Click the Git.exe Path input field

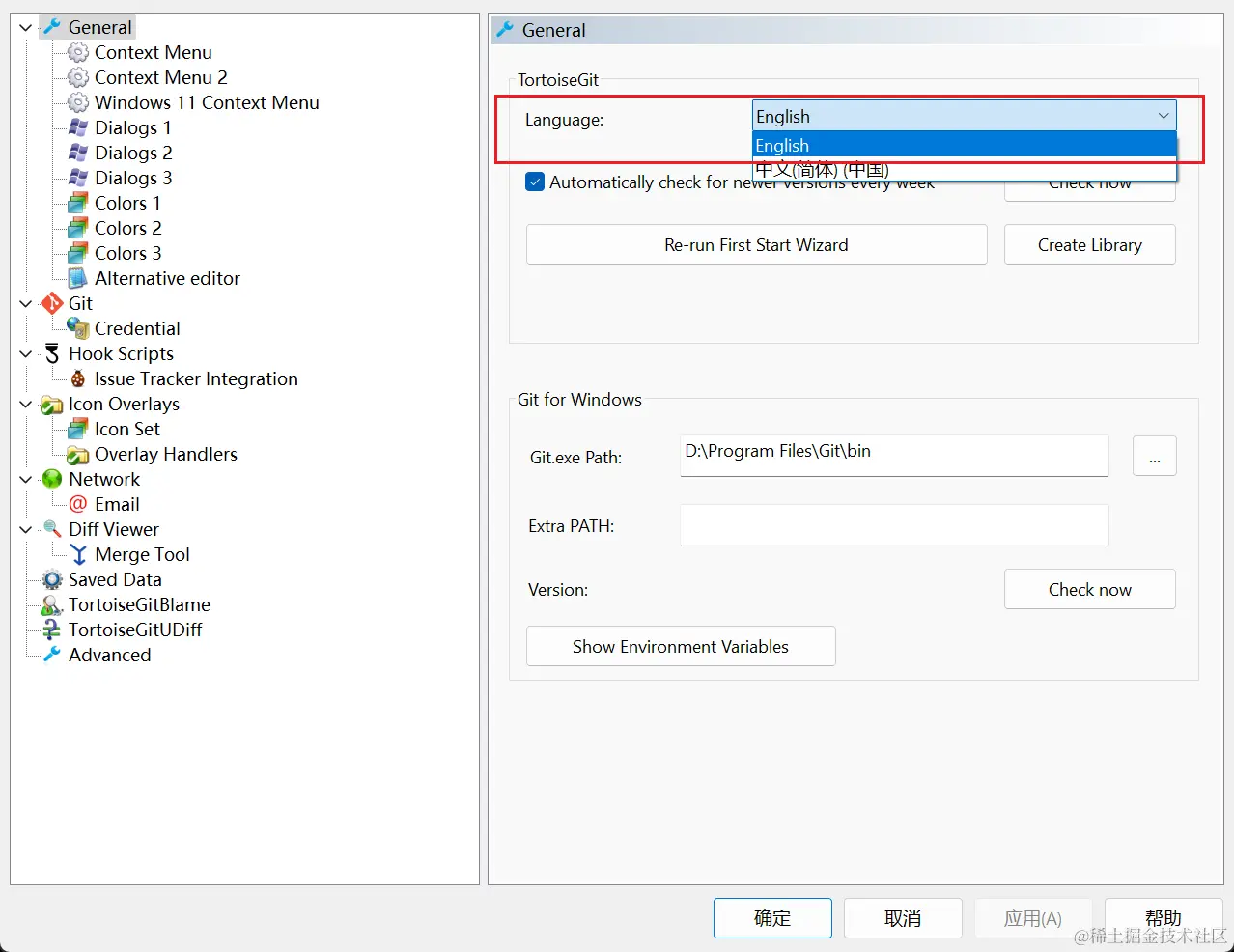[x=894, y=455]
